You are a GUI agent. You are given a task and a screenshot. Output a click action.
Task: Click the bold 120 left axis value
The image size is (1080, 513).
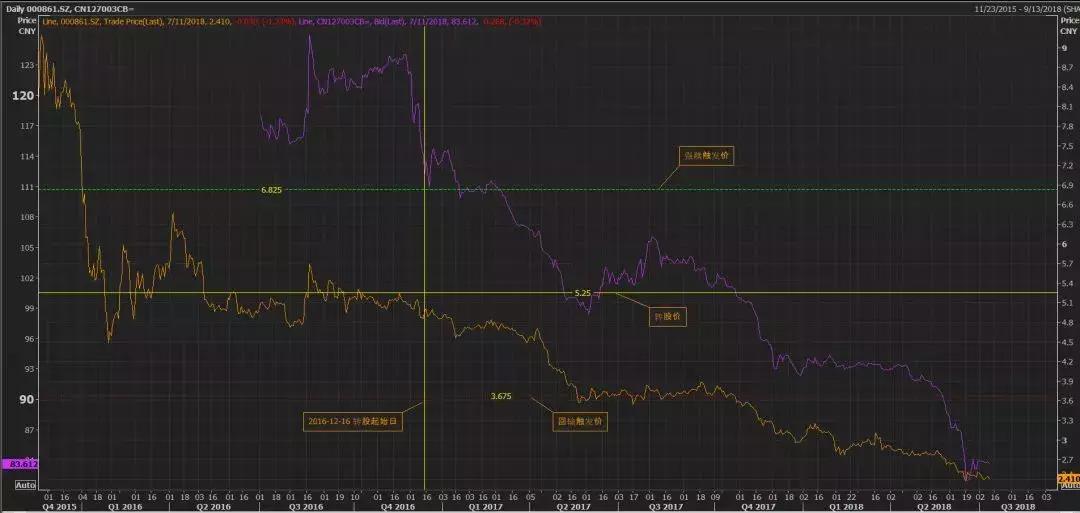point(24,96)
